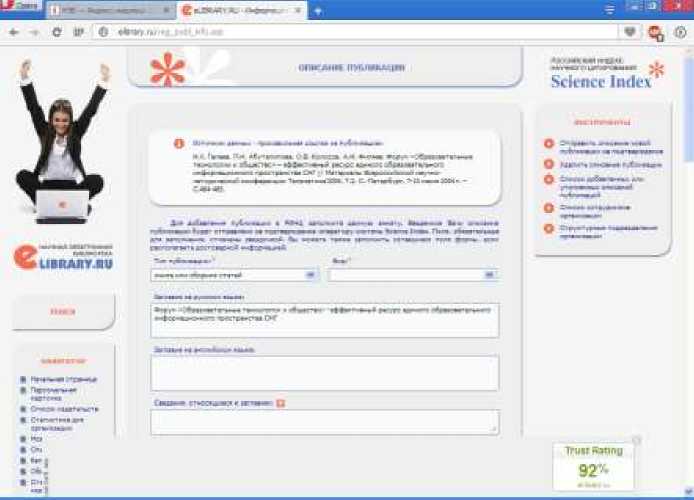Open Список издательств navigator link

tap(65, 409)
